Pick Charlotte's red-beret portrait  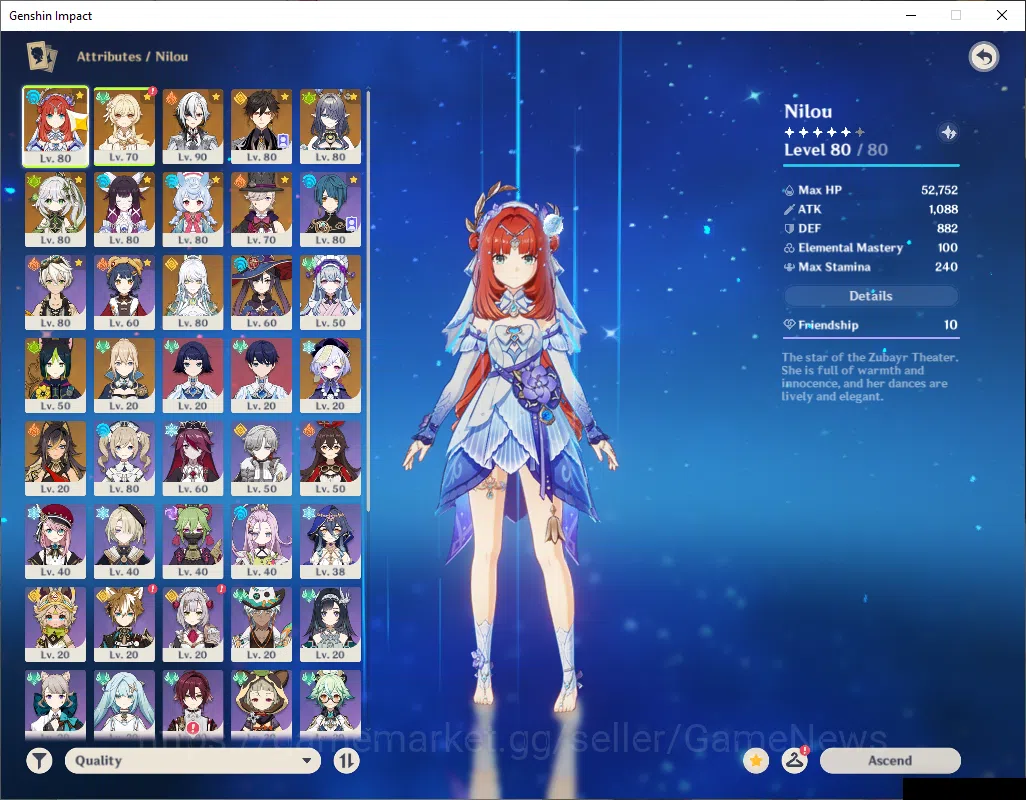pyautogui.click(x=56, y=542)
